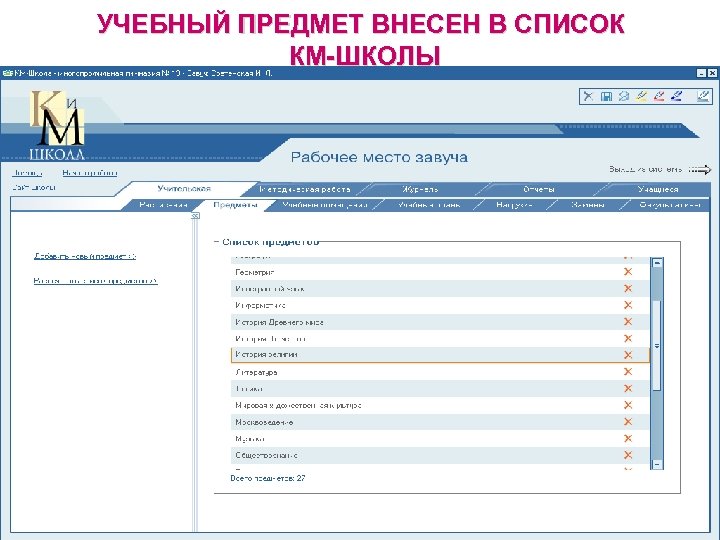Click the scissors cut icon in top toolbar
This screenshot has width=720, height=540.
pos(588,96)
